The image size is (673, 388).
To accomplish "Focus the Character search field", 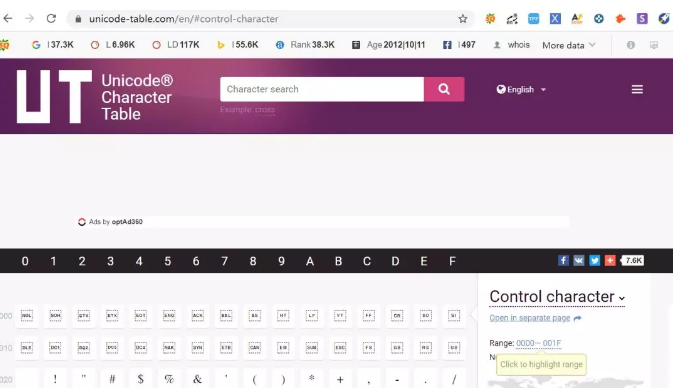I will point(322,89).
